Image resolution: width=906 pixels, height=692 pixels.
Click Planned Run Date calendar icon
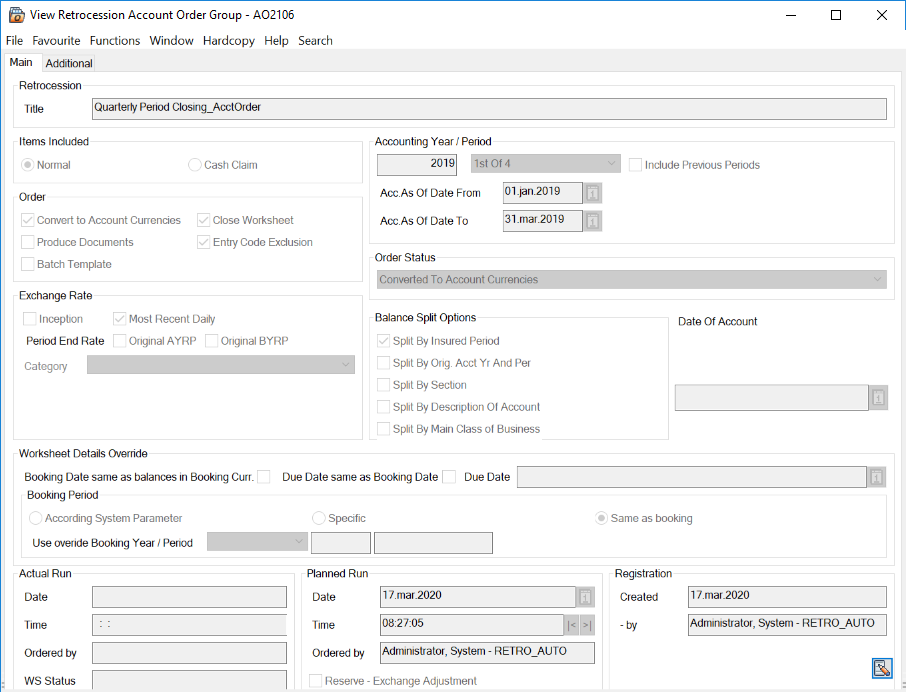coord(586,597)
